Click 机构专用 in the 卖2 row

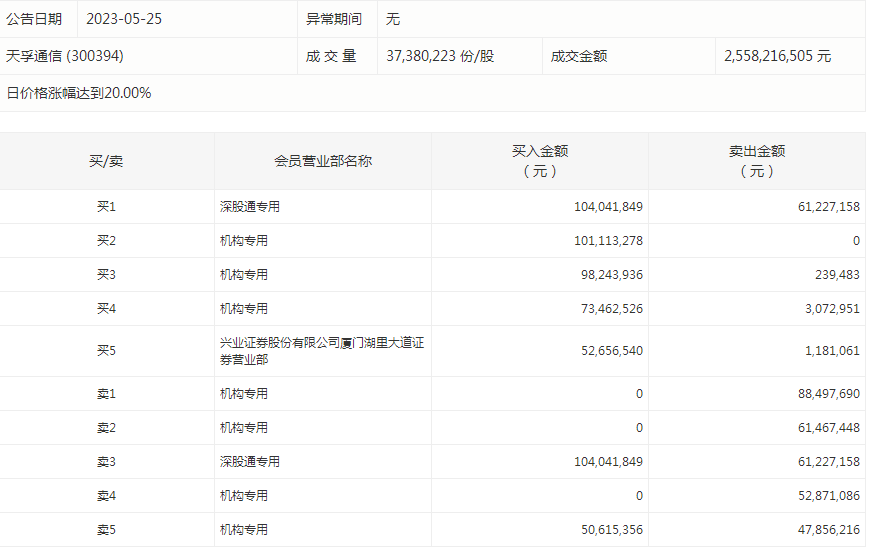coord(244,428)
